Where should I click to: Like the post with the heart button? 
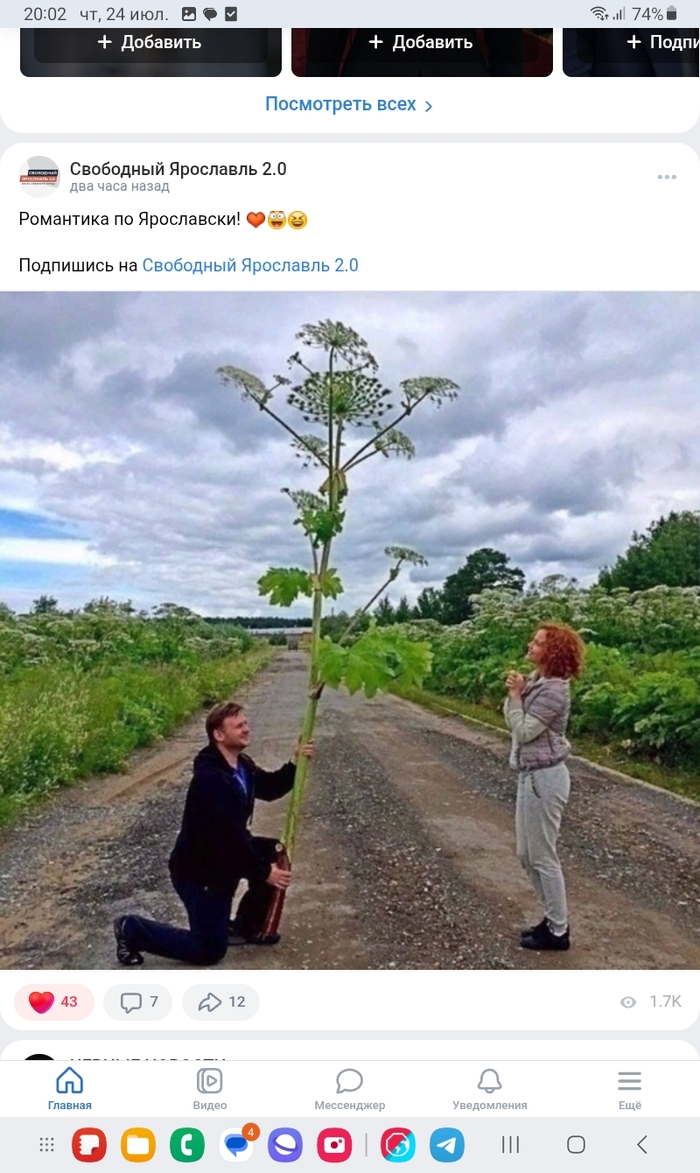pyautogui.click(x=54, y=1002)
